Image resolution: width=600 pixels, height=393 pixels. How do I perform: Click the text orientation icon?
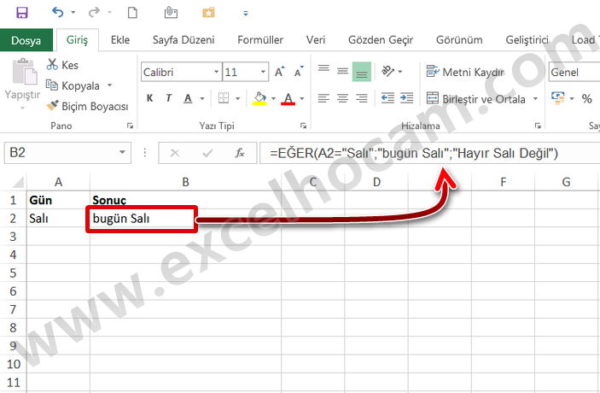[x=388, y=71]
